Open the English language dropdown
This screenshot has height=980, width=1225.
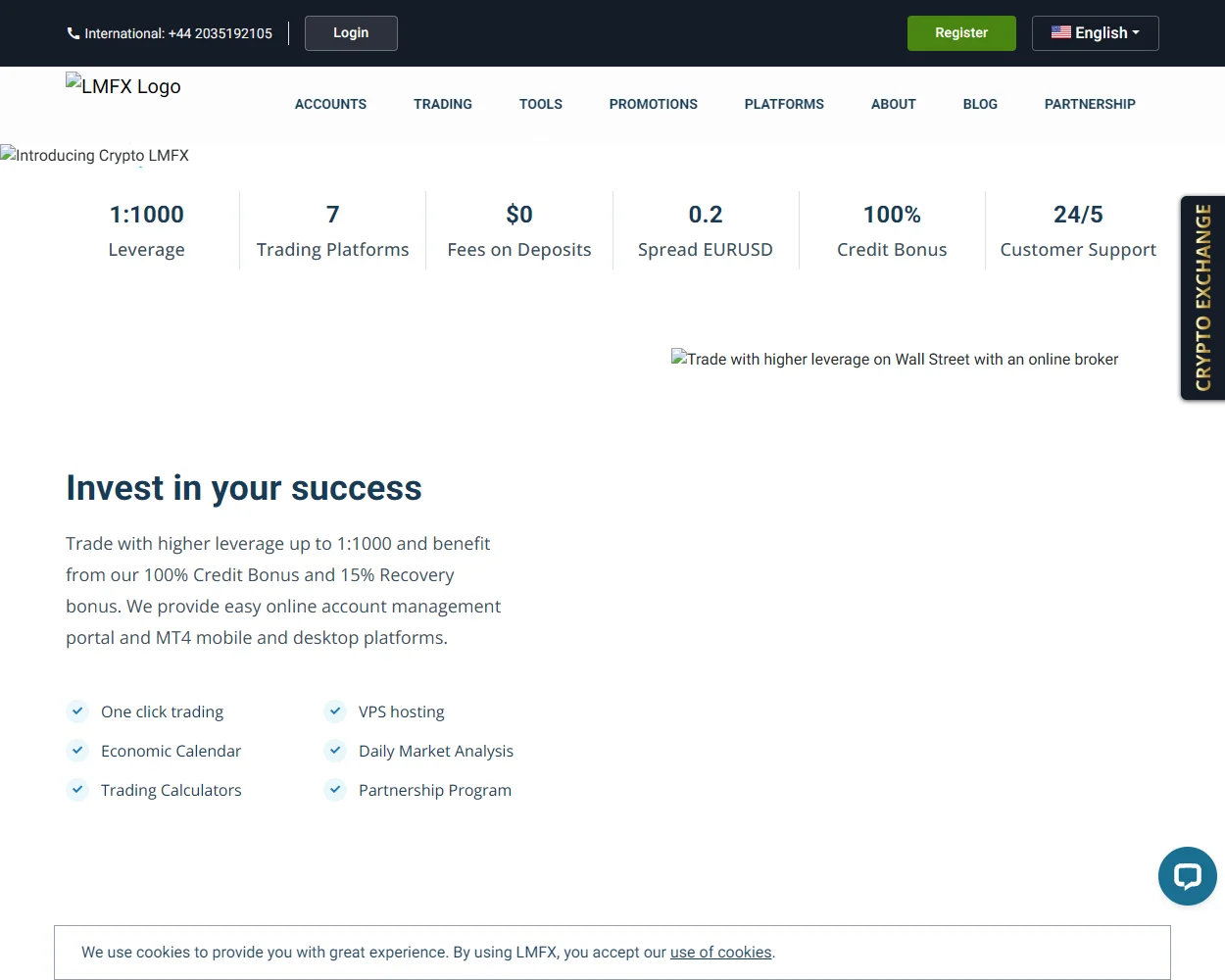click(1095, 32)
